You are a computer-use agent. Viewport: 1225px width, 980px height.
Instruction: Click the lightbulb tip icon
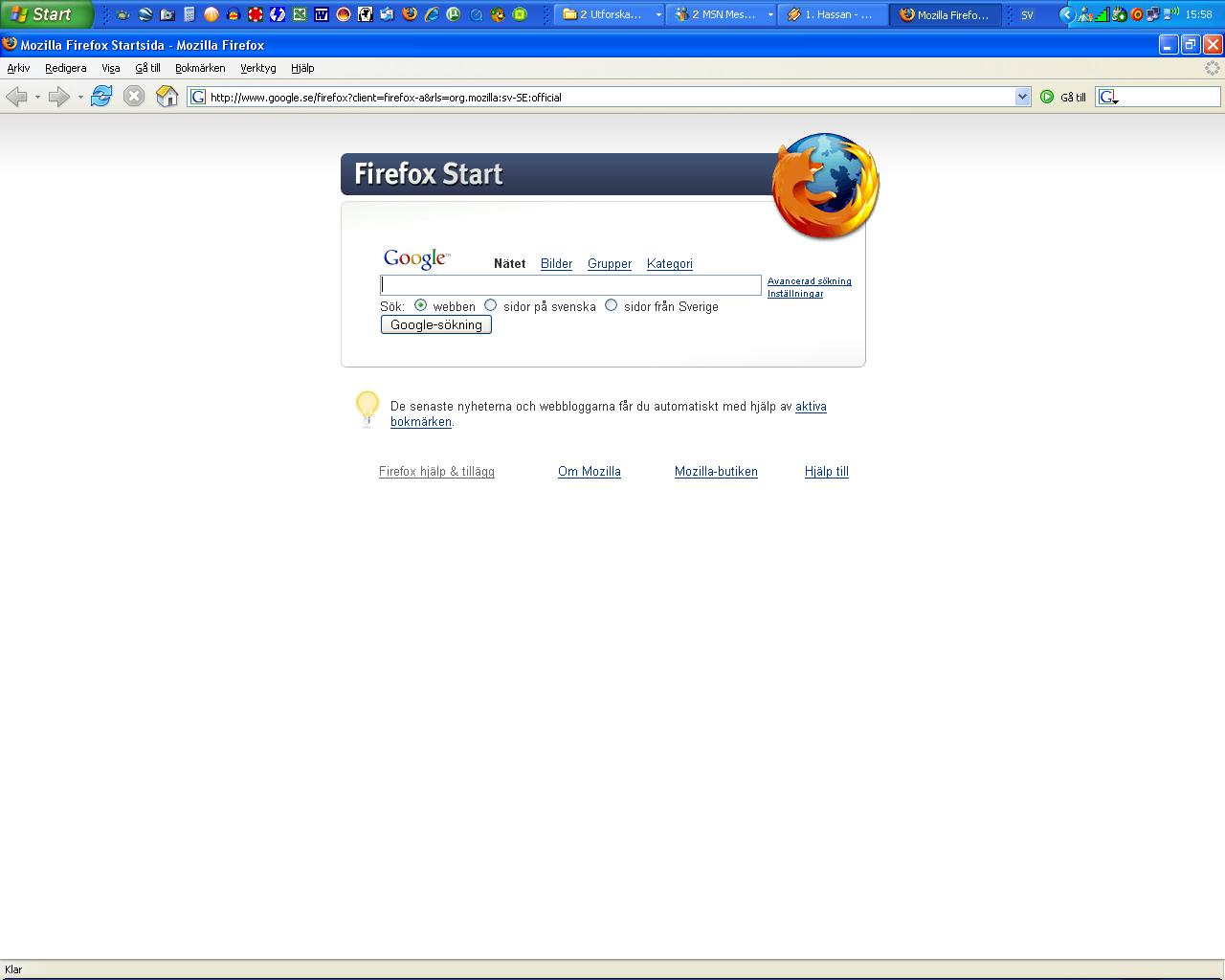(367, 409)
